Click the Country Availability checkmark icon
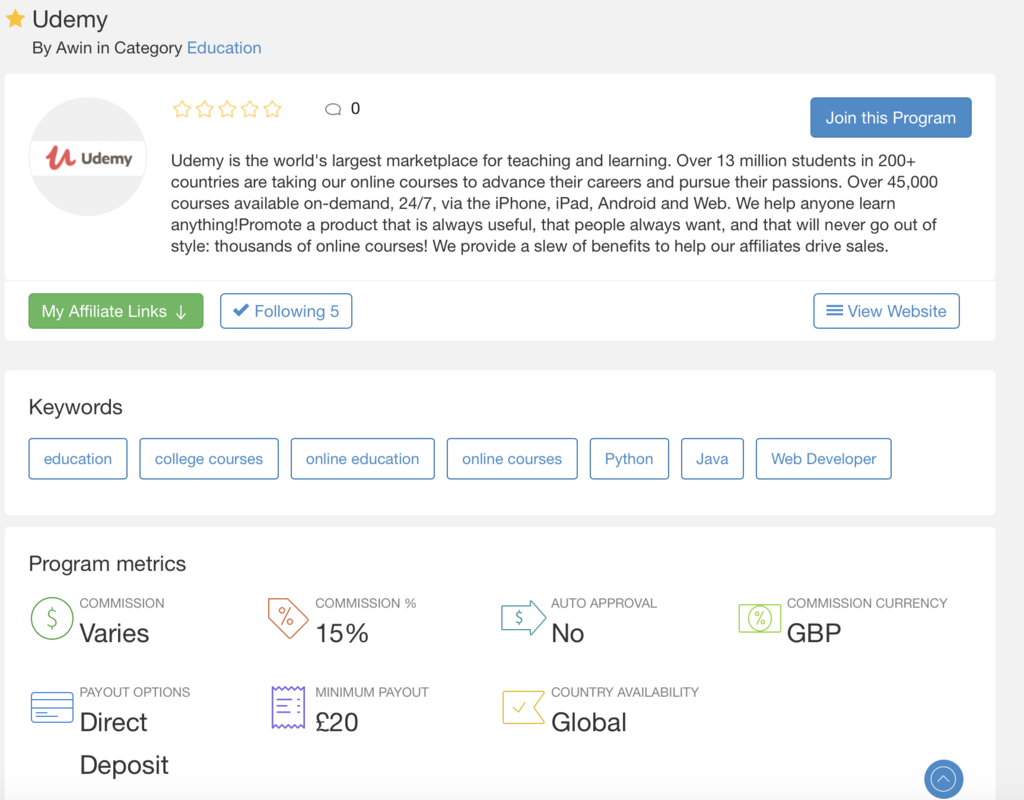The height and width of the screenshot is (800, 1024). [x=523, y=707]
